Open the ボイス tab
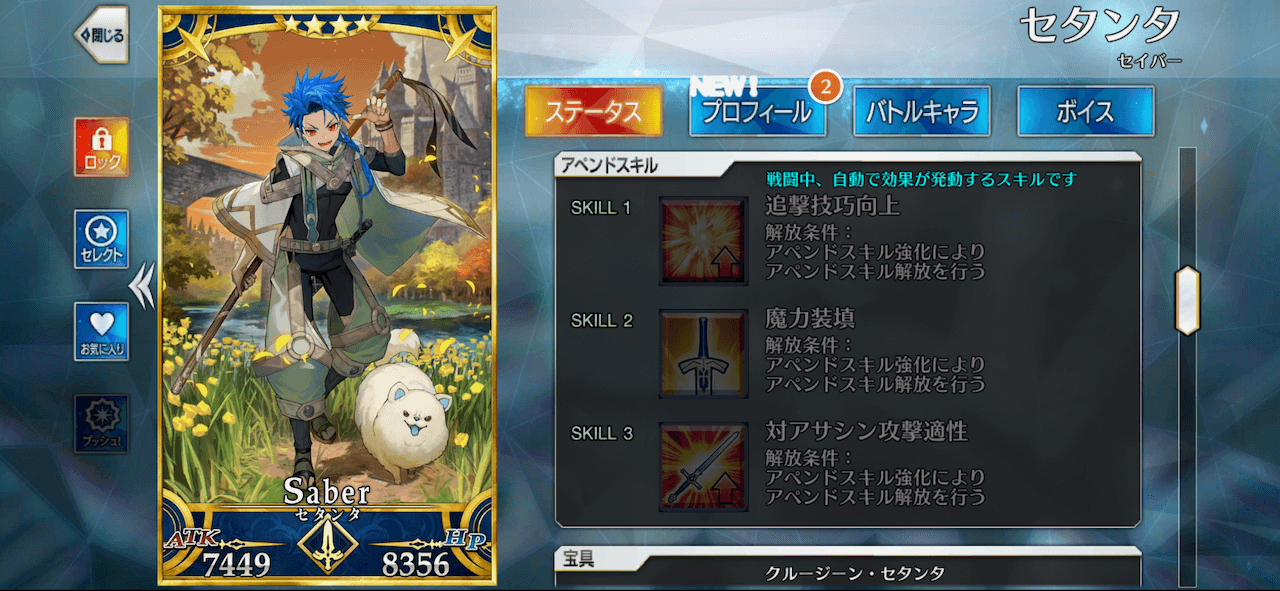Image resolution: width=1280 pixels, height=591 pixels. pyautogui.click(x=1086, y=112)
